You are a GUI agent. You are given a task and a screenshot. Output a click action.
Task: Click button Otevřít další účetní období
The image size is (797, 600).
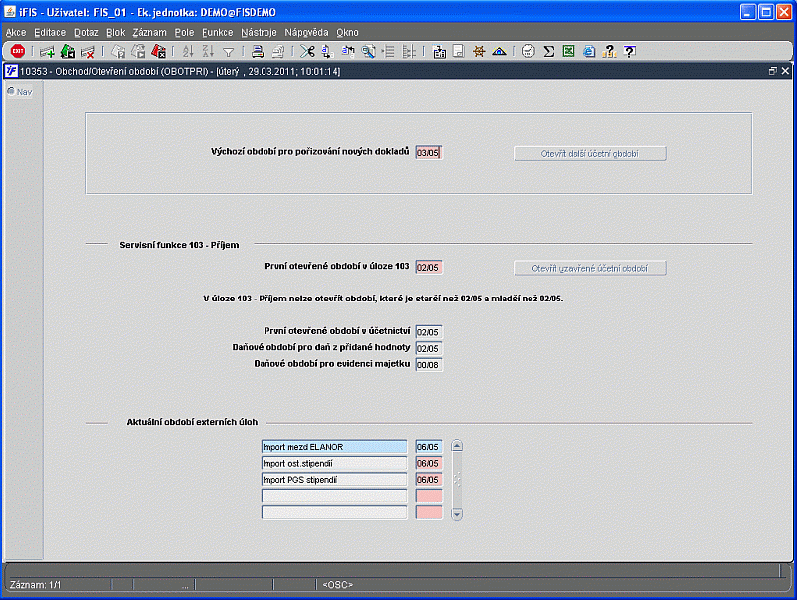(590, 154)
